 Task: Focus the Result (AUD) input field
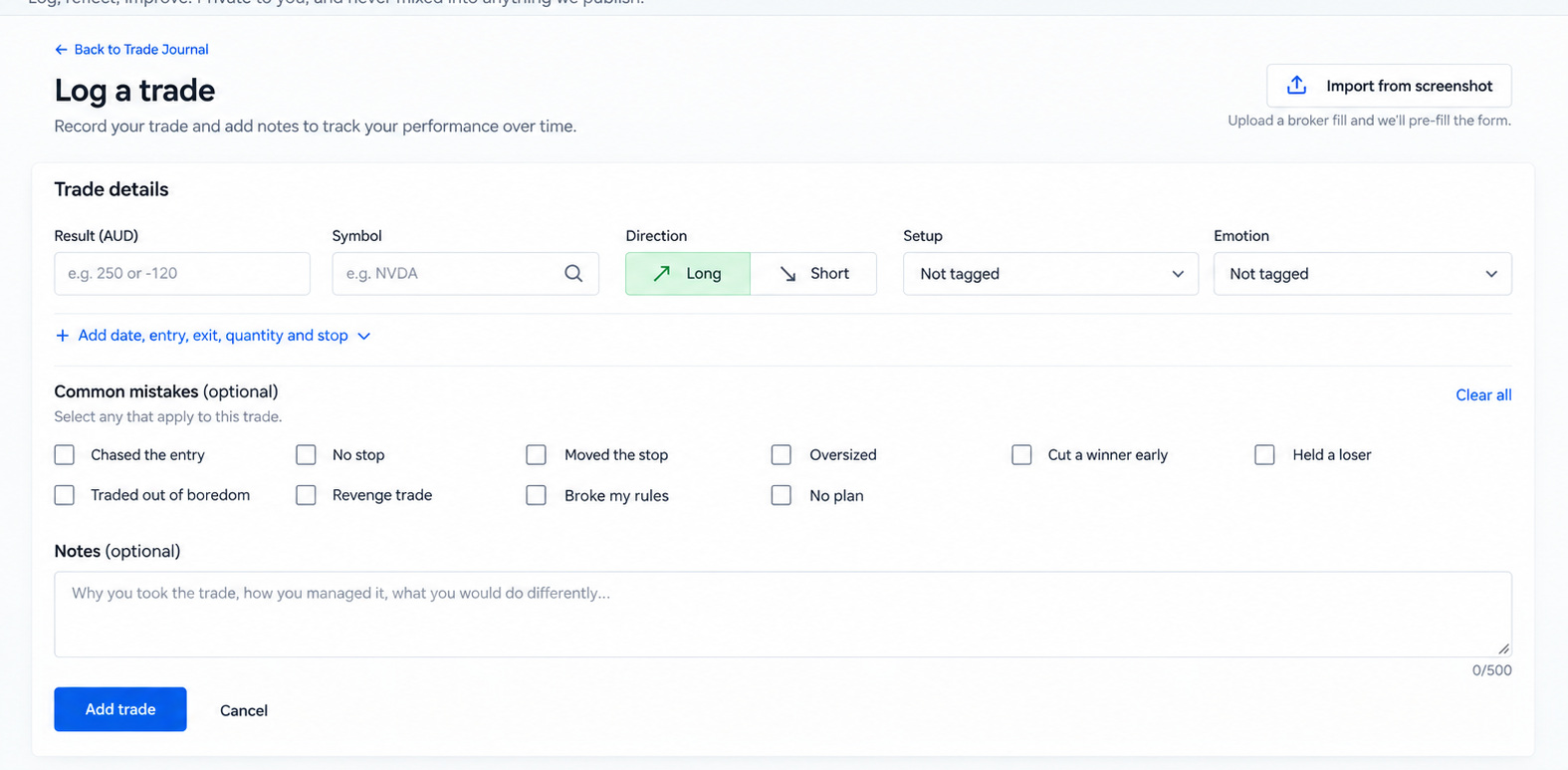coord(182,274)
